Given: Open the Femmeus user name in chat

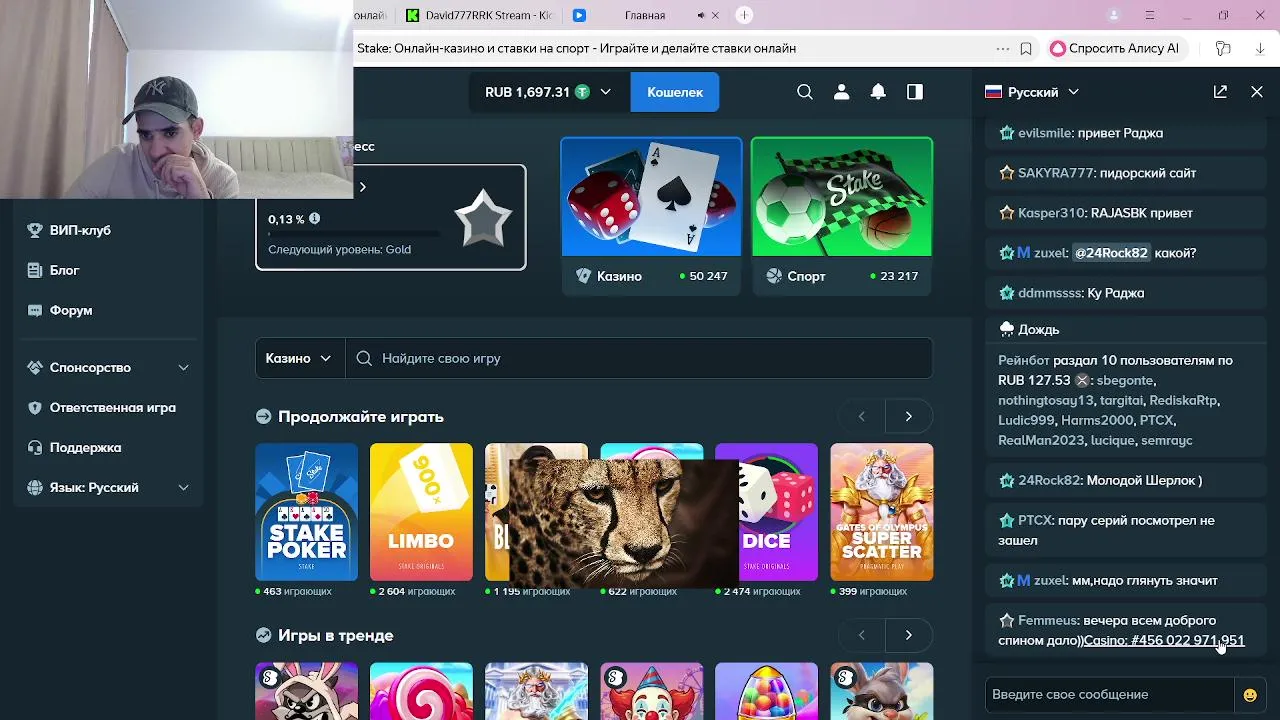Looking at the screenshot, I should coord(1048,620).
